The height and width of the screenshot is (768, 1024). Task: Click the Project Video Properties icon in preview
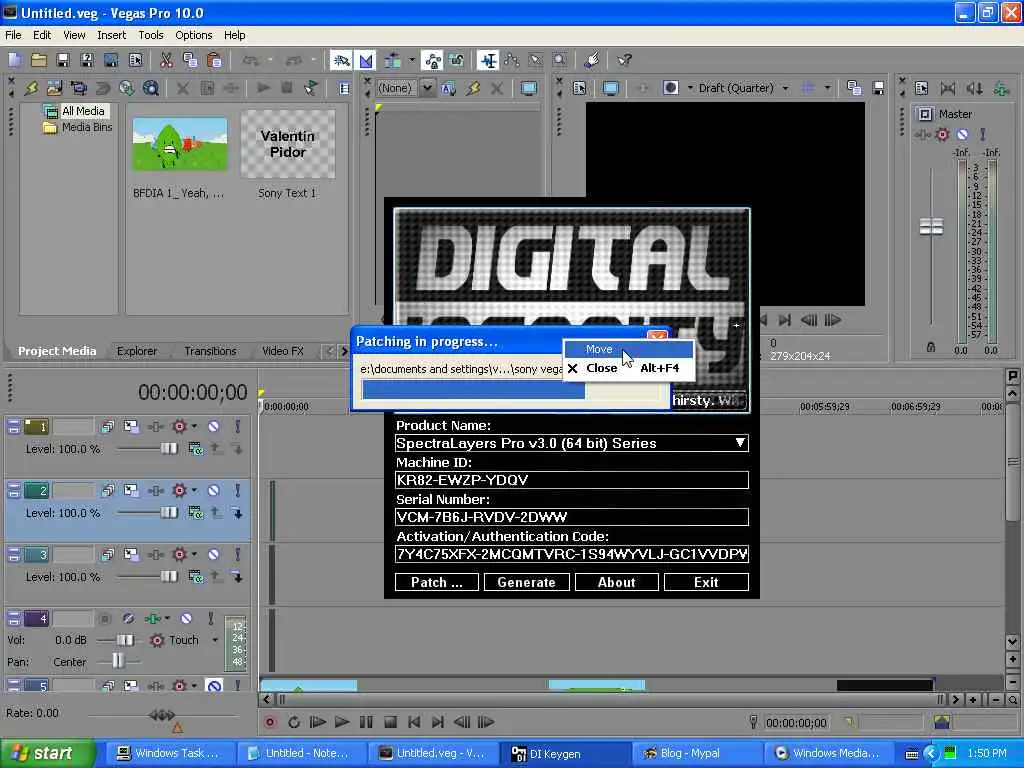click(579, 88)
